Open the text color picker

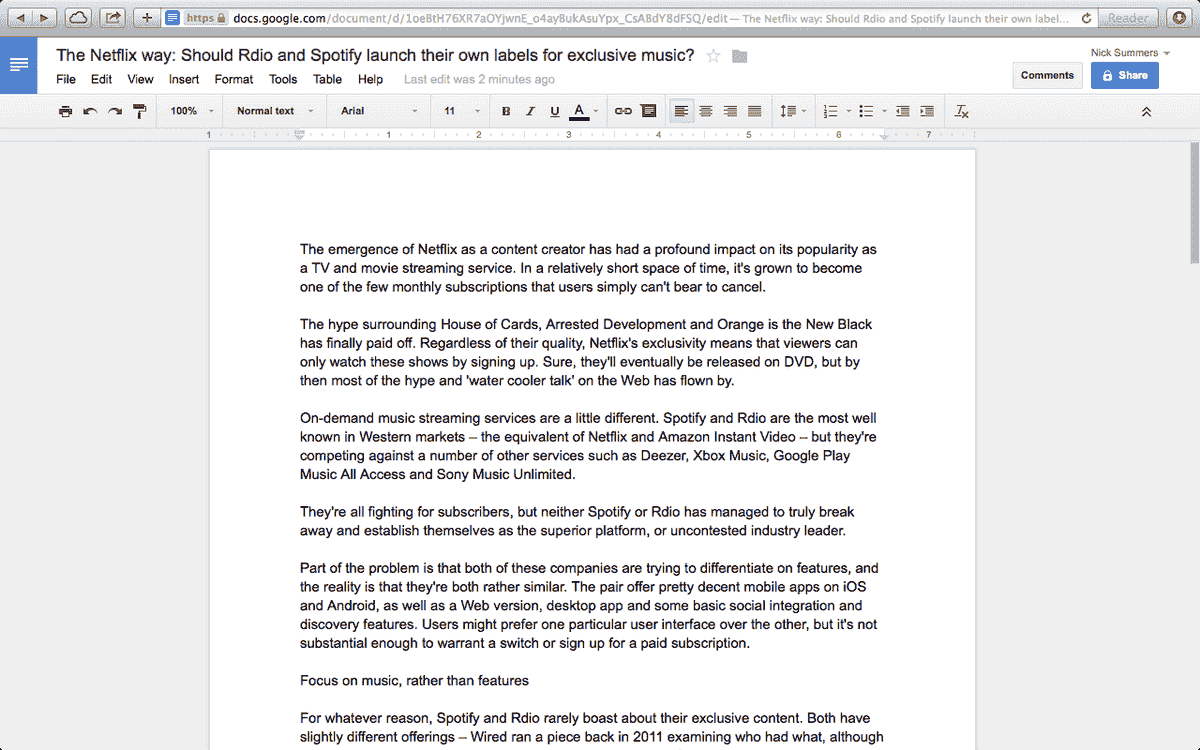(x=578, y=111)
